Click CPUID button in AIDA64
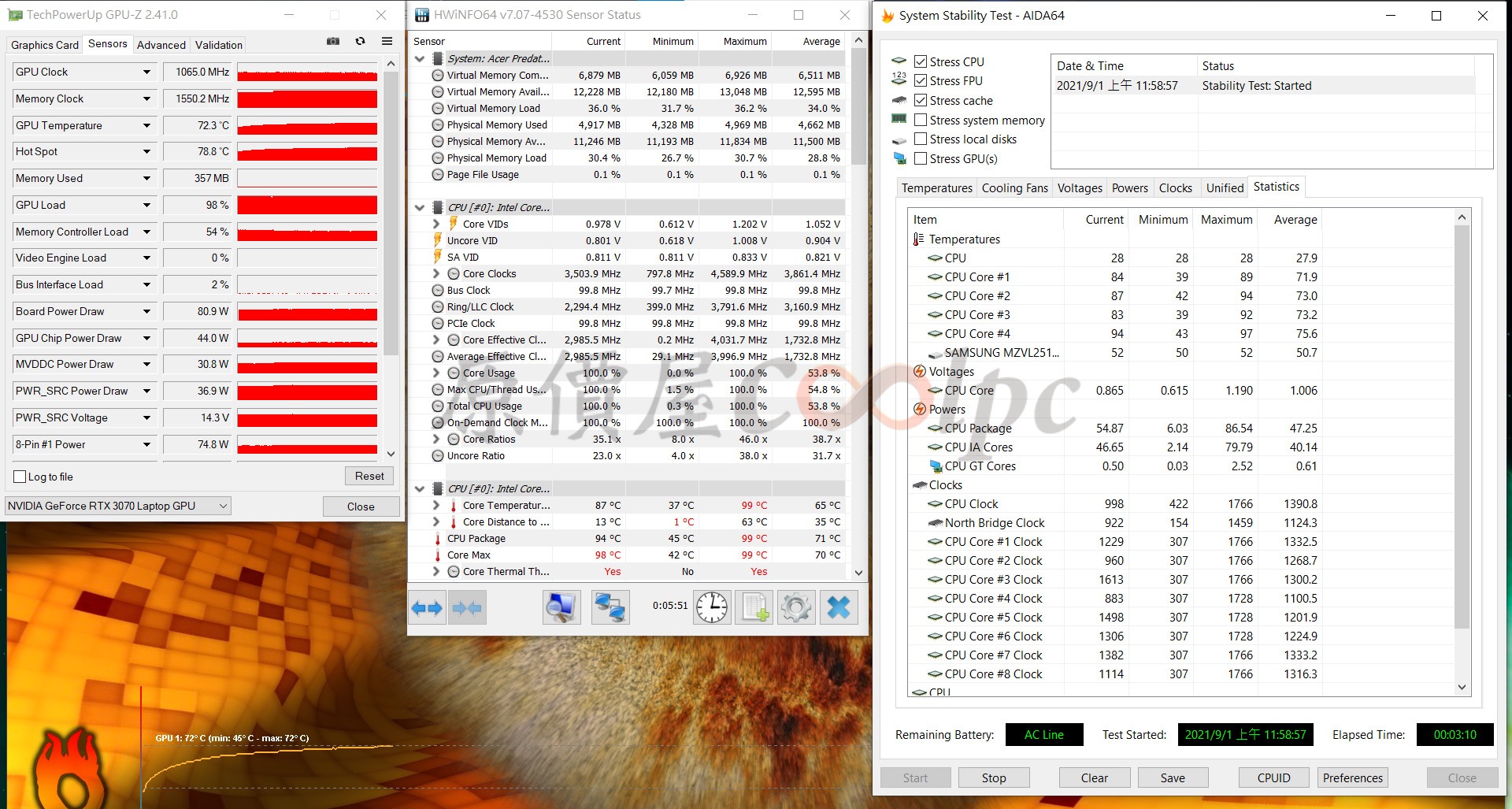The height and width of the screenshot is (809, 1512). click(x=1273, y=777)
